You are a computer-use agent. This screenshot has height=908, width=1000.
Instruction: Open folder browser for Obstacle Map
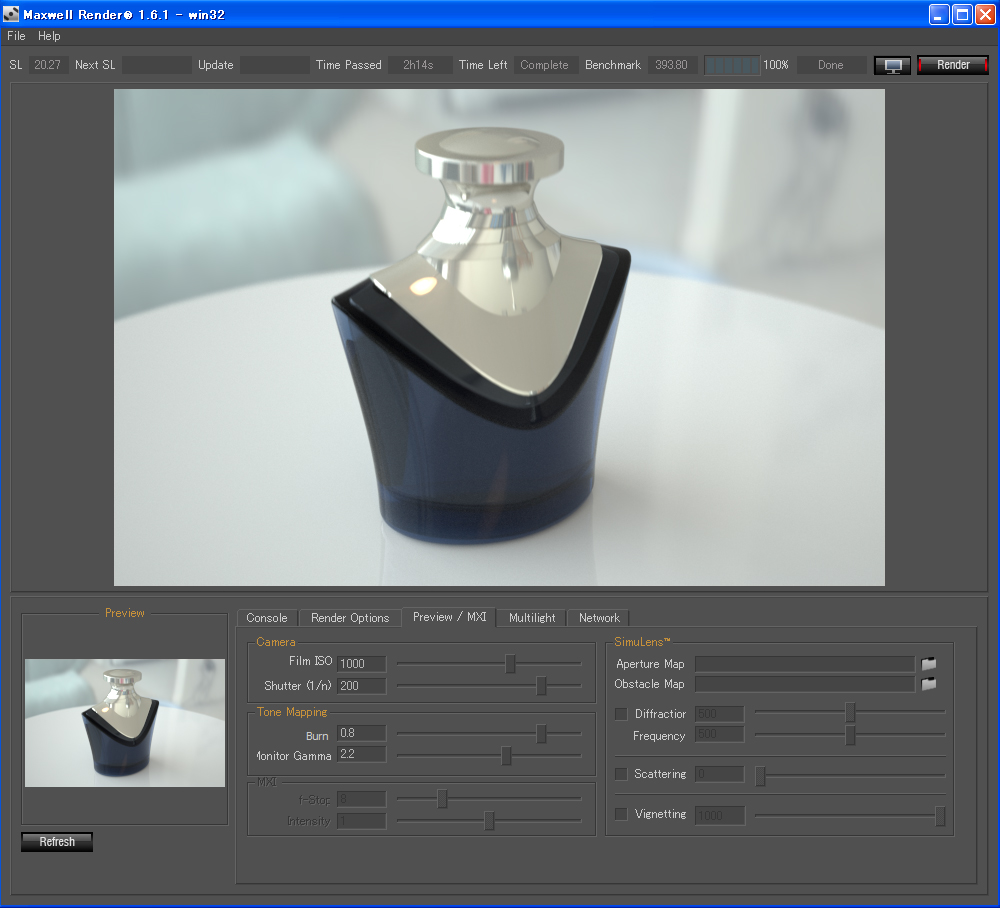tap(929, 684)
